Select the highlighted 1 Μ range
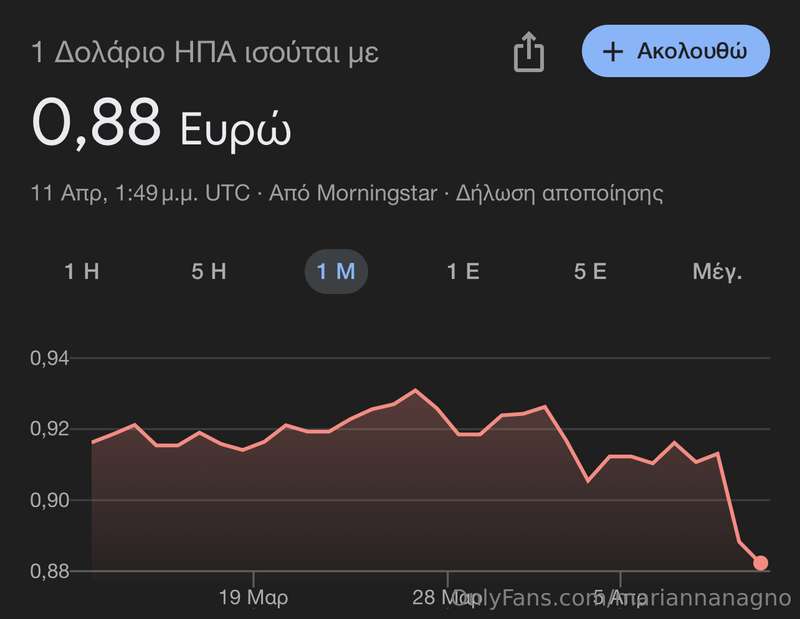This screenshot has width=800, height=619. (x=336, y=271)
